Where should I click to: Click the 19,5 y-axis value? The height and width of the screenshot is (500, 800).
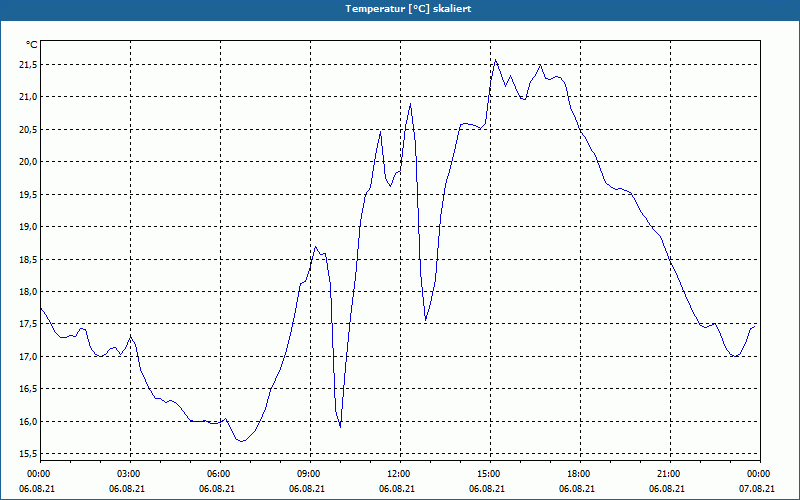29,194
